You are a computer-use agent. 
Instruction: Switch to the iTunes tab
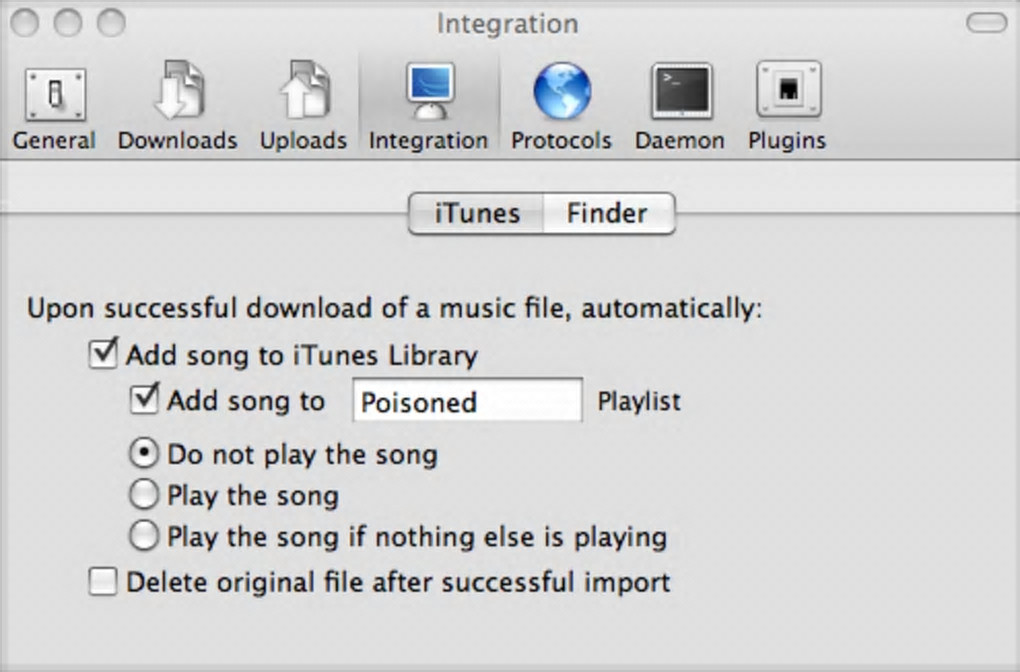[x=476, y=213]
